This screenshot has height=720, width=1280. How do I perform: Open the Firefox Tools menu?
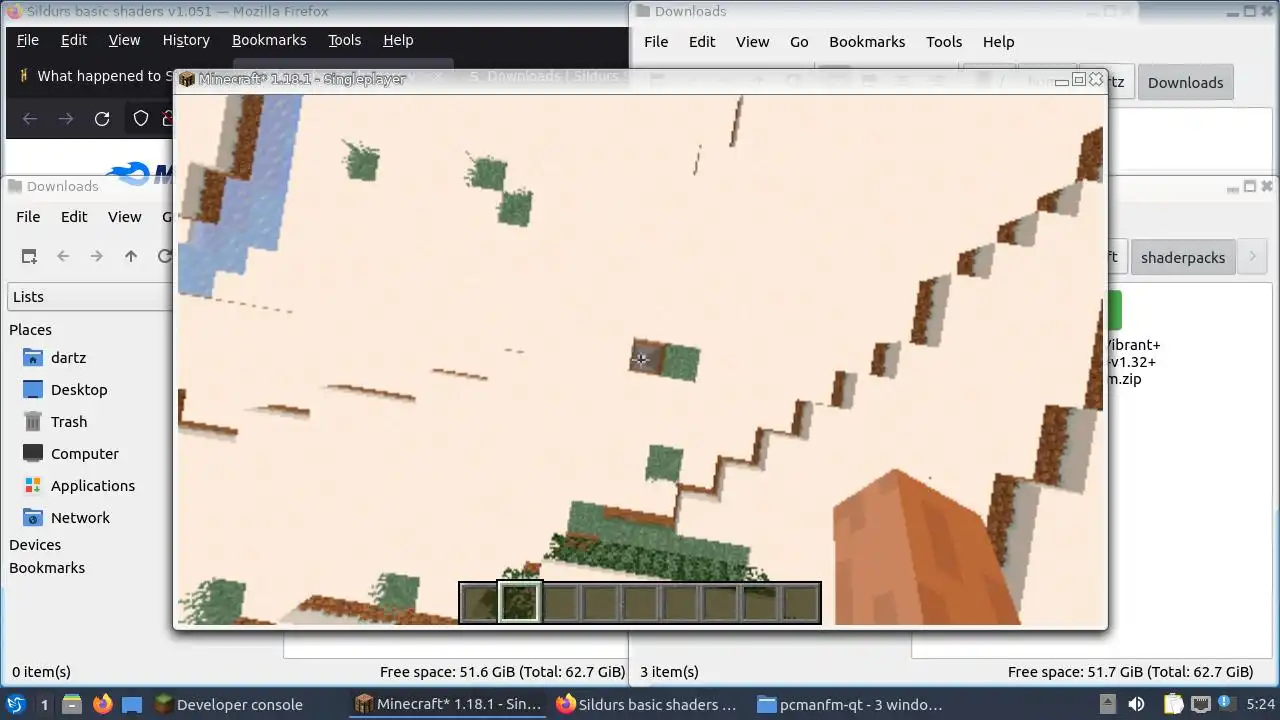tap(344, 40)
